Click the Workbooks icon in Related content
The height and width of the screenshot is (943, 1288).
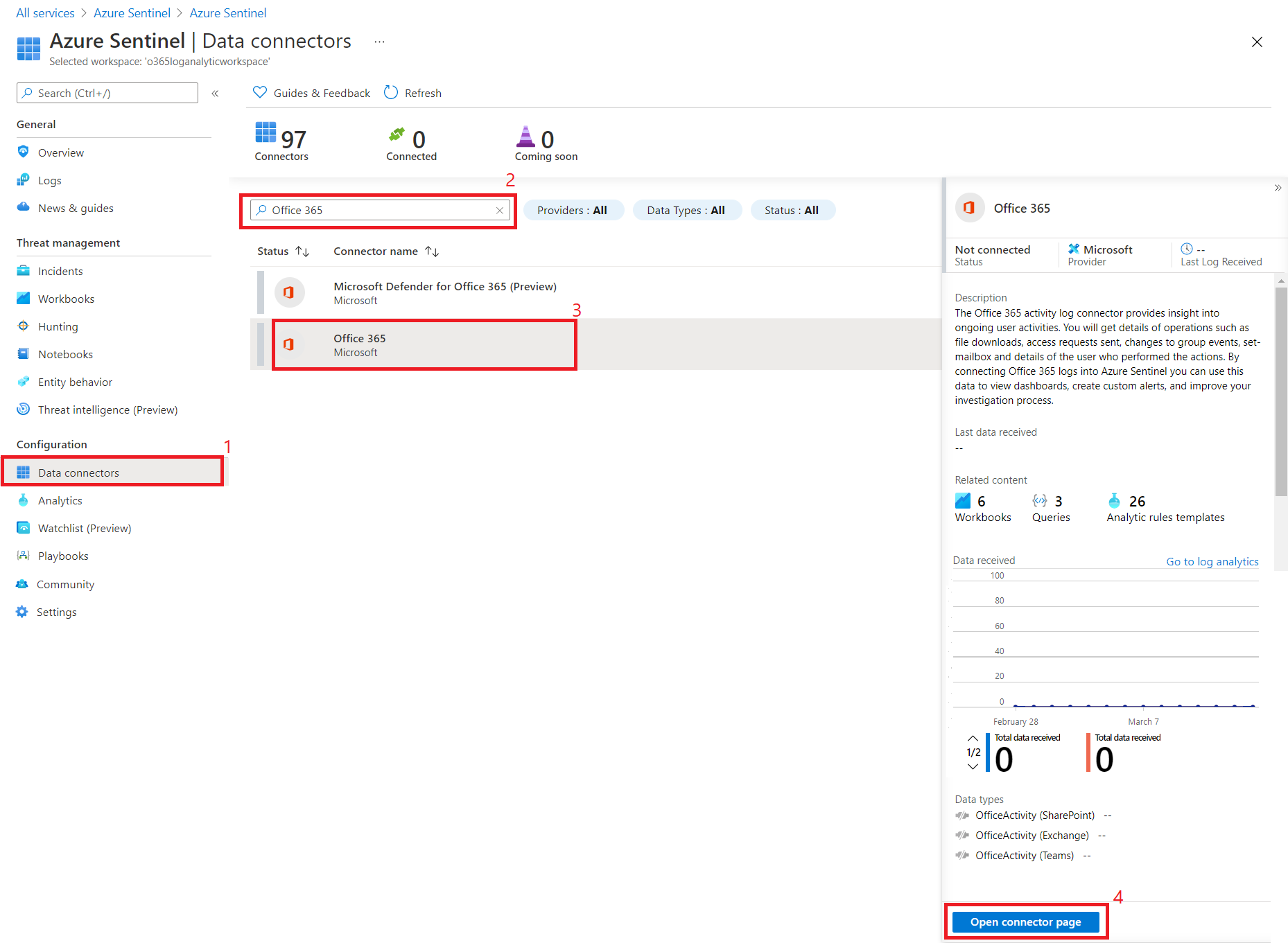pos(963,501)
